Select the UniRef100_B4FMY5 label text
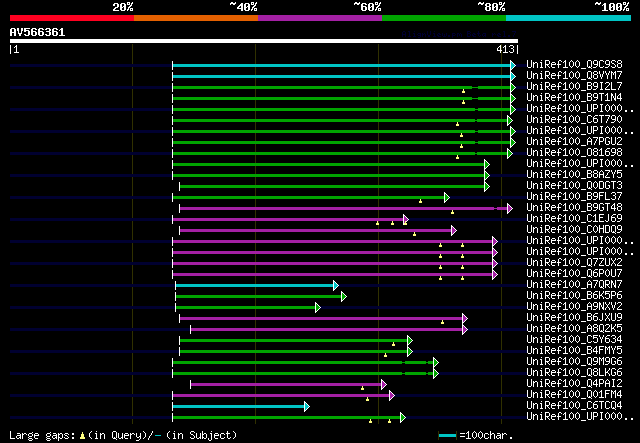The height and width of the screenshot is (443, 640). 574,351
